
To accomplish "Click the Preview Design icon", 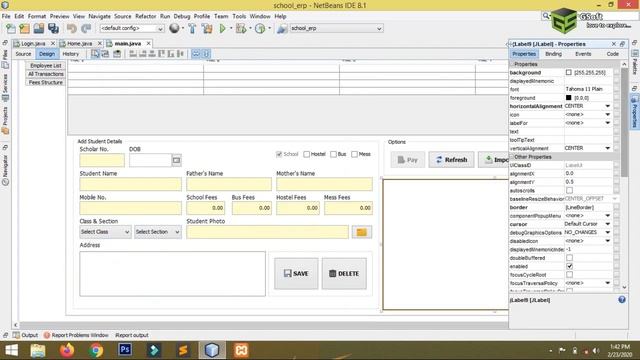I will coord(117,54).
